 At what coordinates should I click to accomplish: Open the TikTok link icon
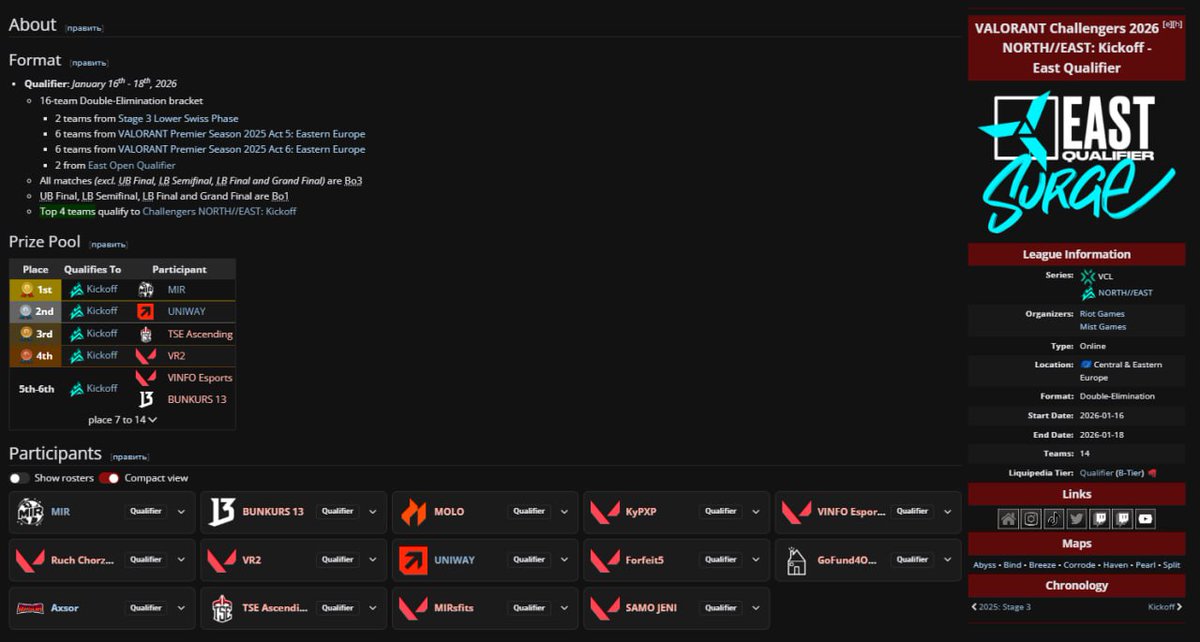tap(1054, 518)
